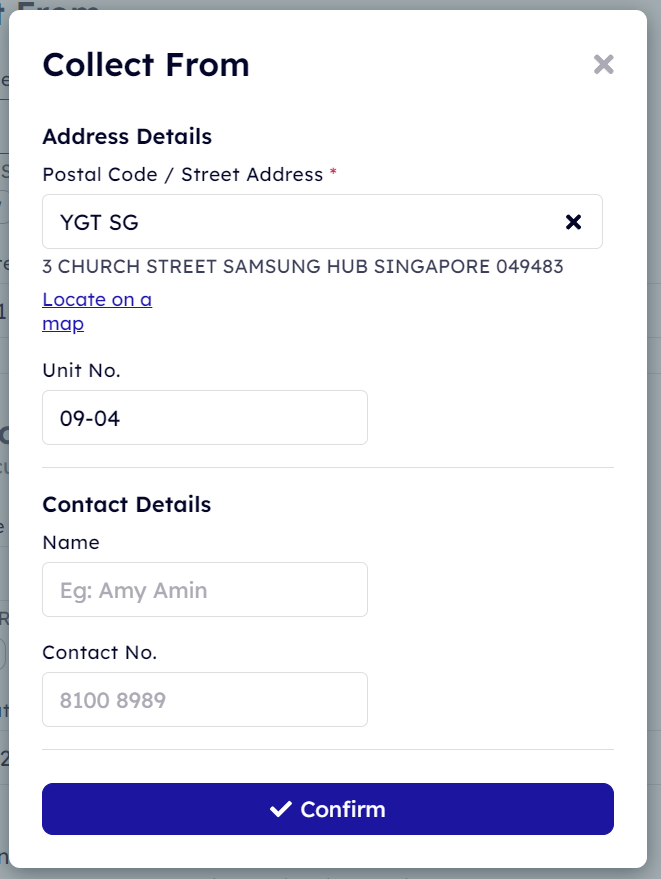
Task: Click the checkmark icon on Confirm
Action: pos(280,809)
